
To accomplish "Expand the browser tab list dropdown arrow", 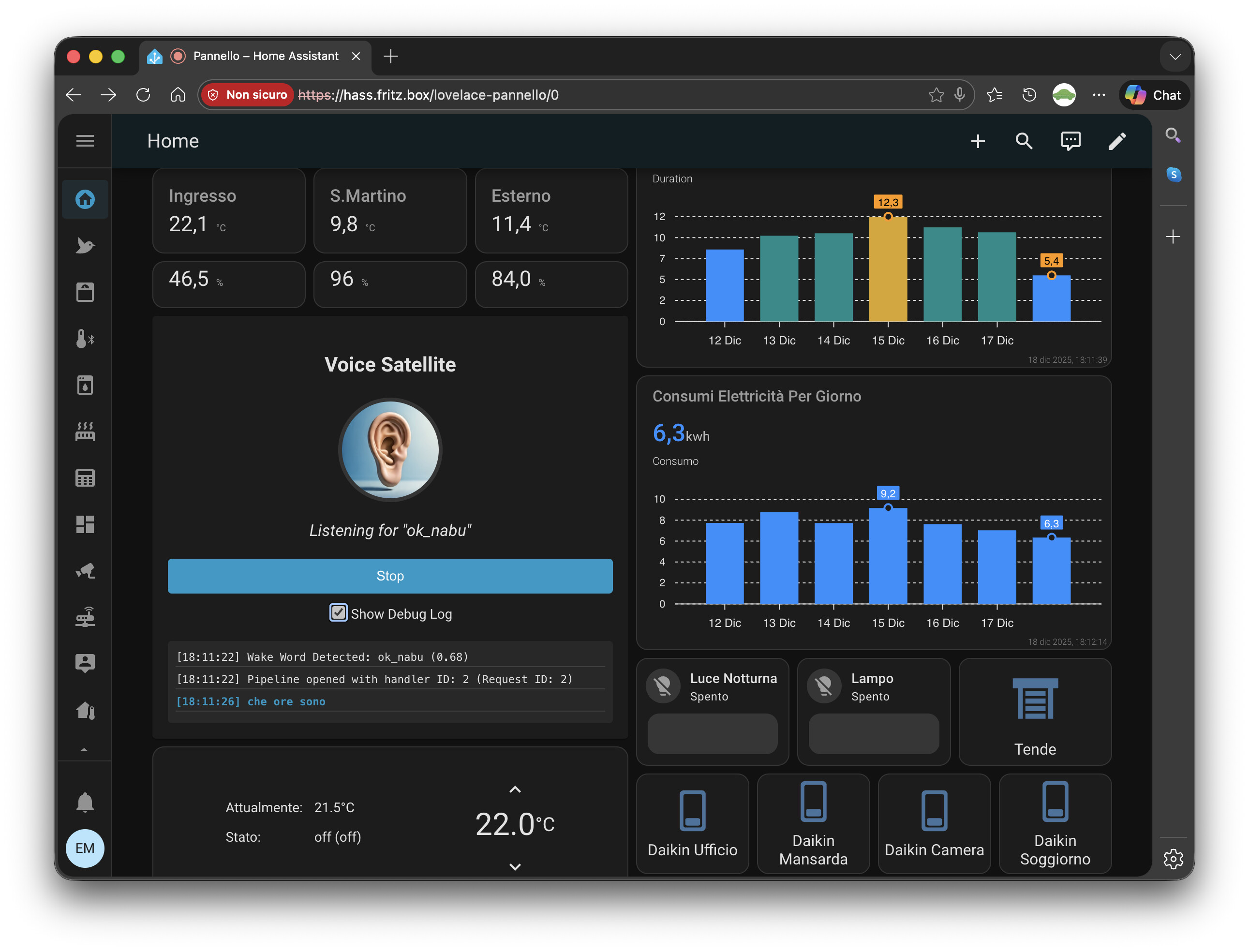I will [x=1175, y=56].
